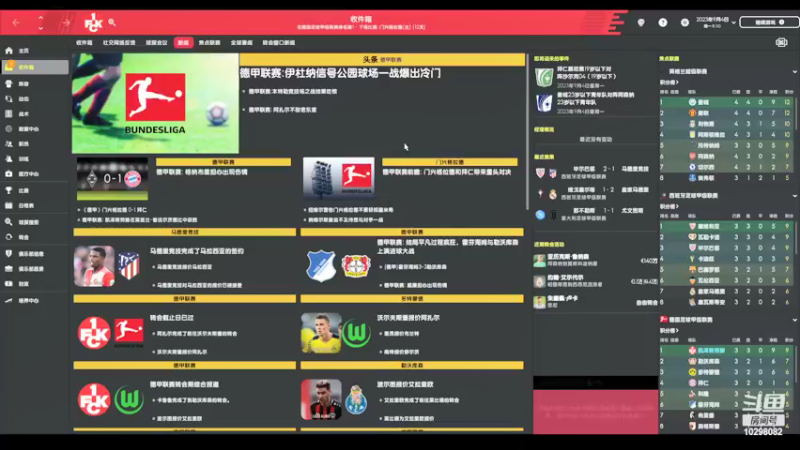
Task: Open the Staff sidebar icon
Action: tap(9, 144)
